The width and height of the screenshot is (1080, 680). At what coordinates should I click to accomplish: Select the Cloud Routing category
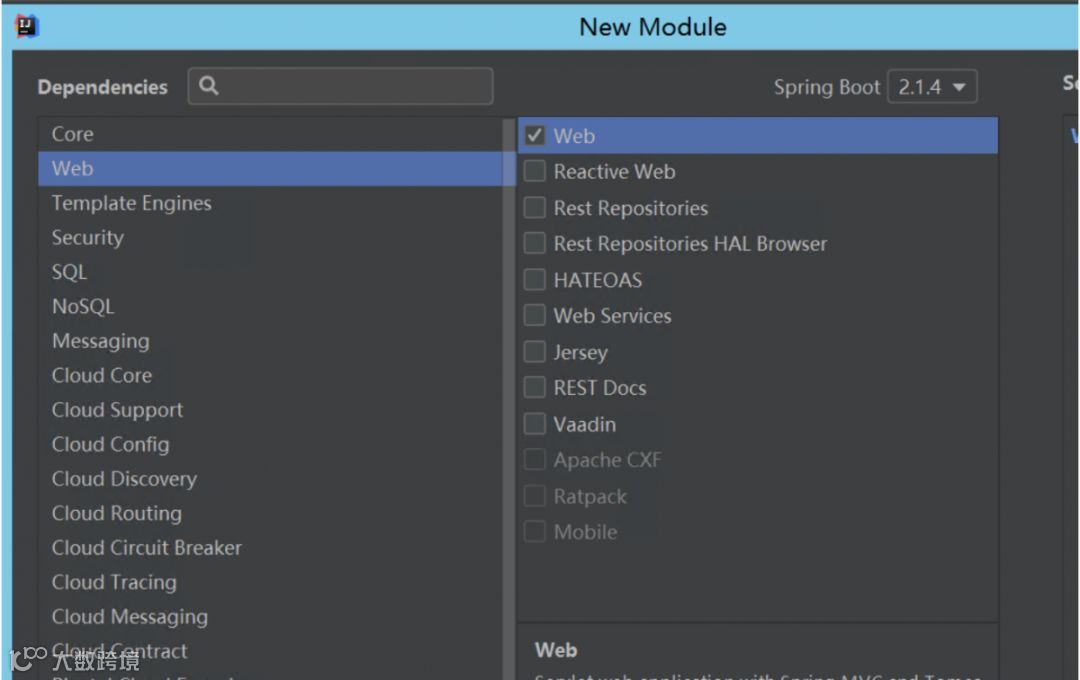pyautogui.click(x=271, y=513)
